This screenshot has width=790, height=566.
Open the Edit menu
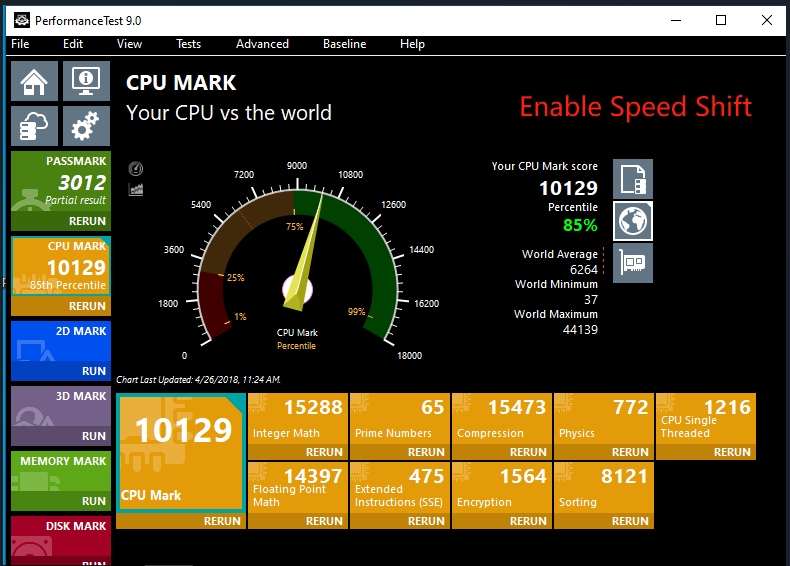(x=73, y=44)
